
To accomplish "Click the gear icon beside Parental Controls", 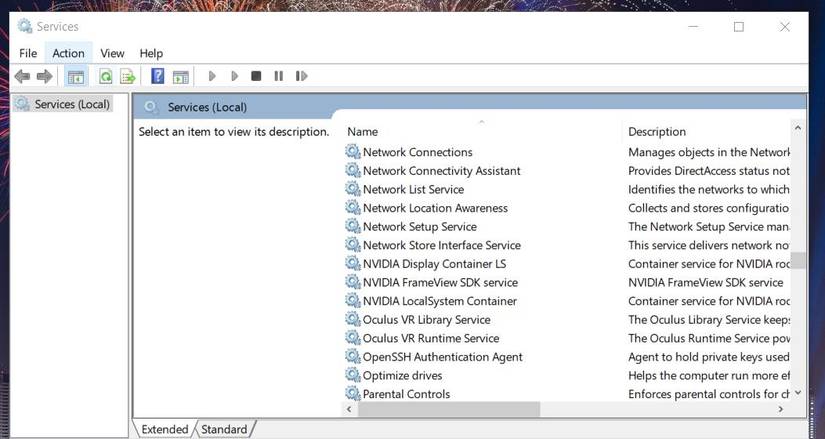I will tap(353, 393).
